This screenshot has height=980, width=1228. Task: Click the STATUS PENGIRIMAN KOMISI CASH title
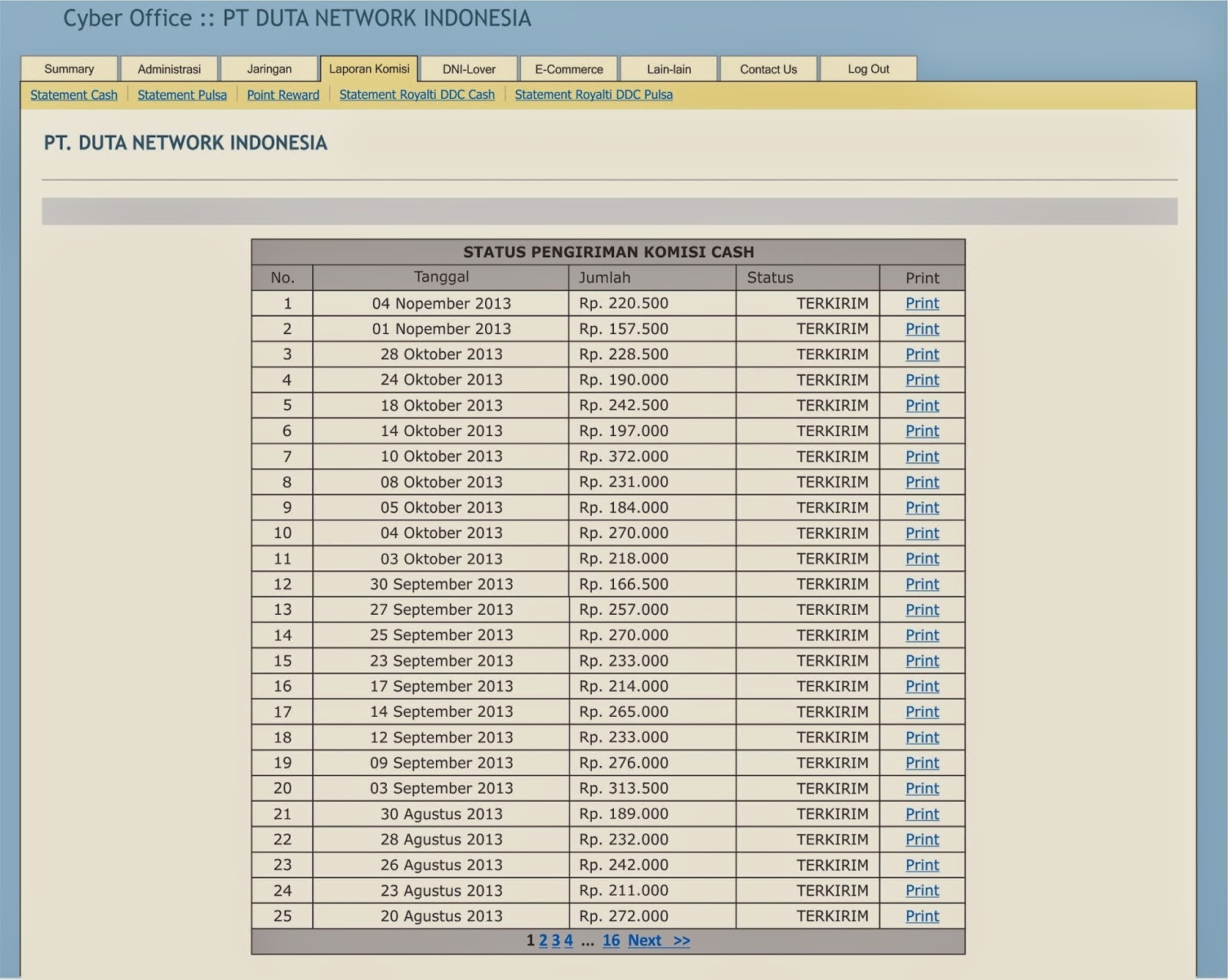click(609, 252)
